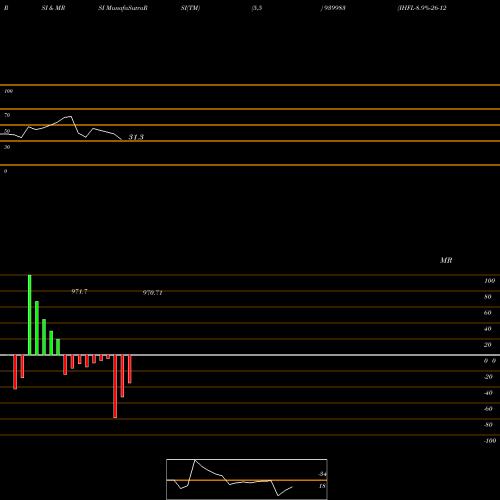Click the '(5,5' parameter text in header
The height and width of the screenshot is (500, 500).
(x=257, y=8)
